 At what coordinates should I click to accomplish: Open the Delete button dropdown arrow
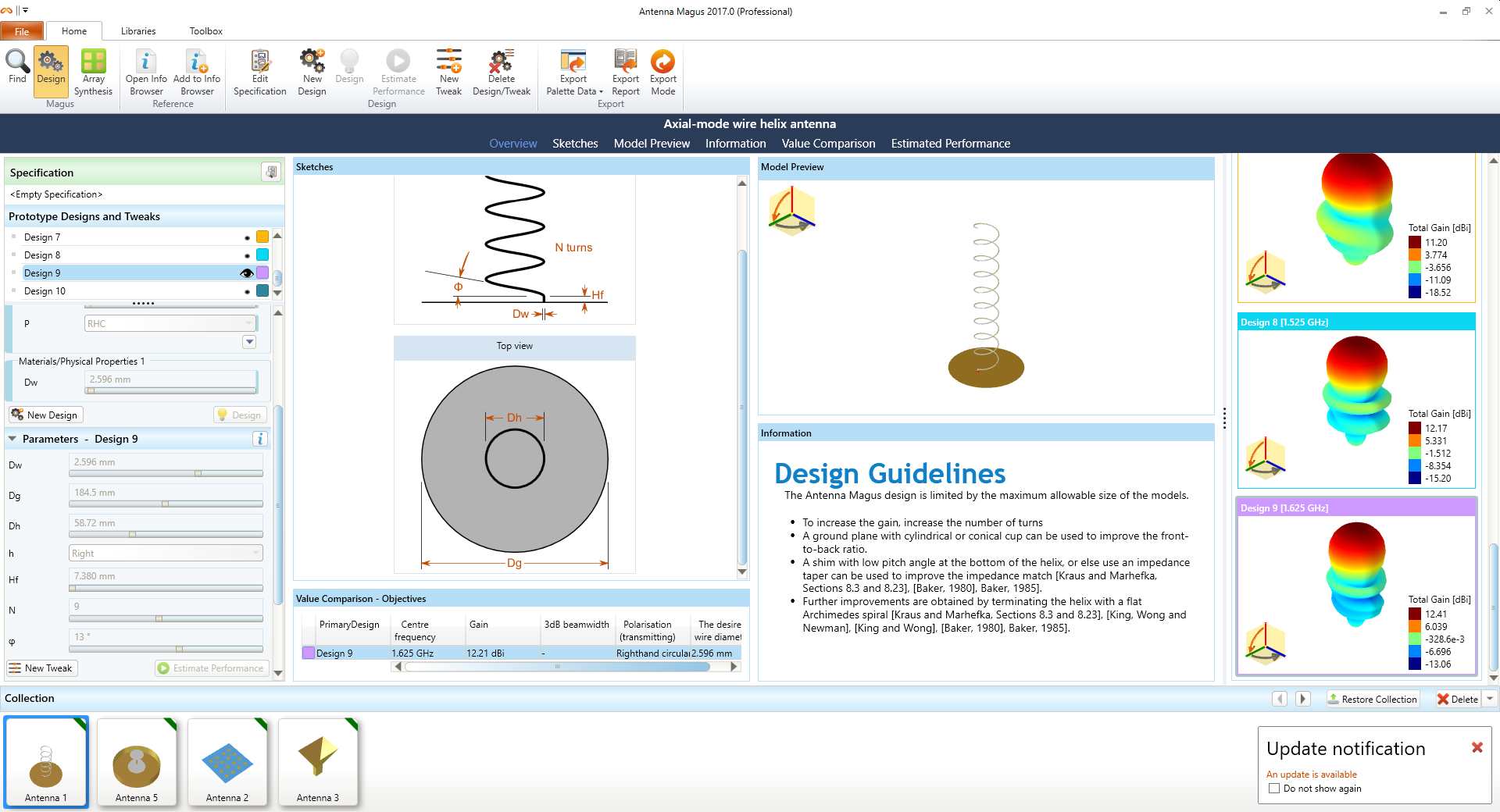click(x=1489, y=699)
